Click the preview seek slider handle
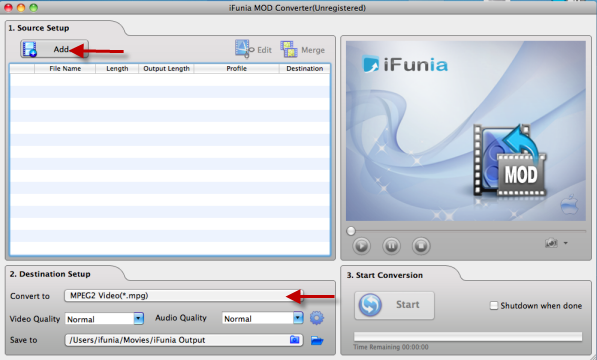Viewport: 597px width, 360px height. click(x=351, y=231)
